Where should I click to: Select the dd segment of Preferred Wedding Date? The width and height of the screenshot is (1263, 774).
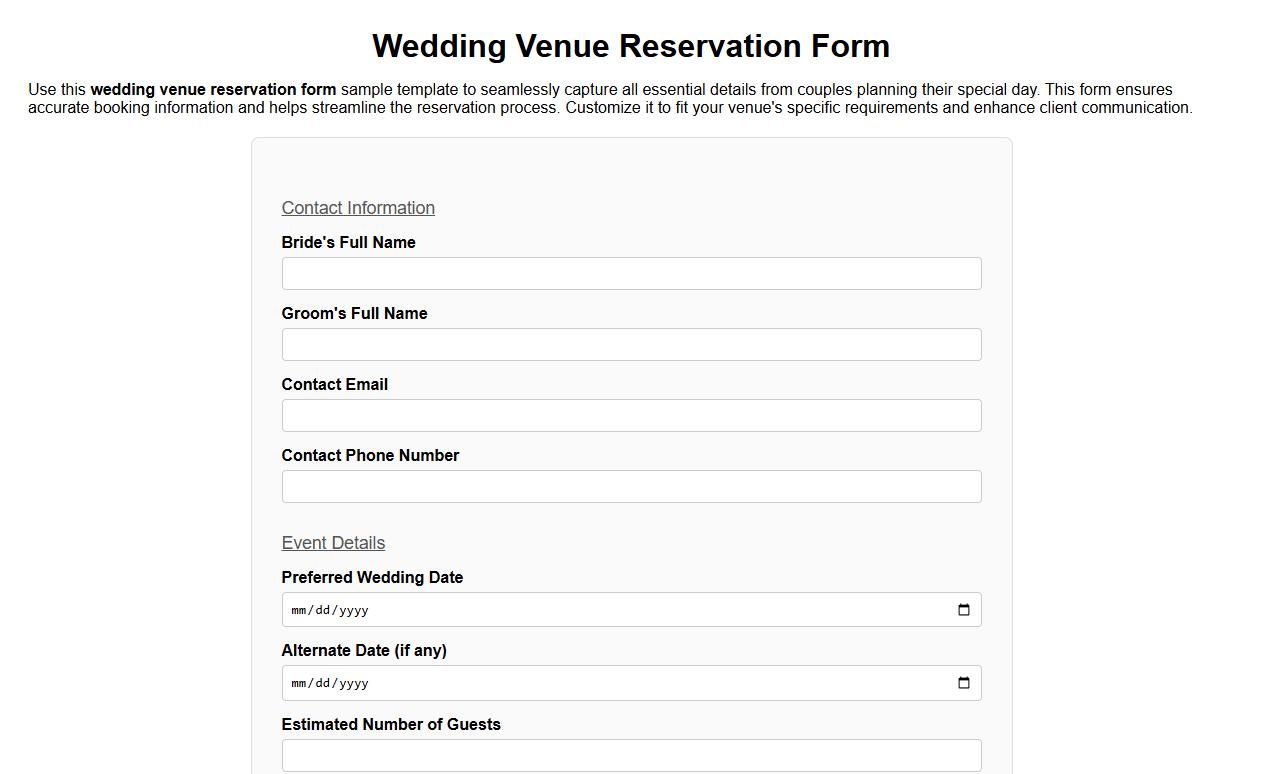[x=322, y=610]
